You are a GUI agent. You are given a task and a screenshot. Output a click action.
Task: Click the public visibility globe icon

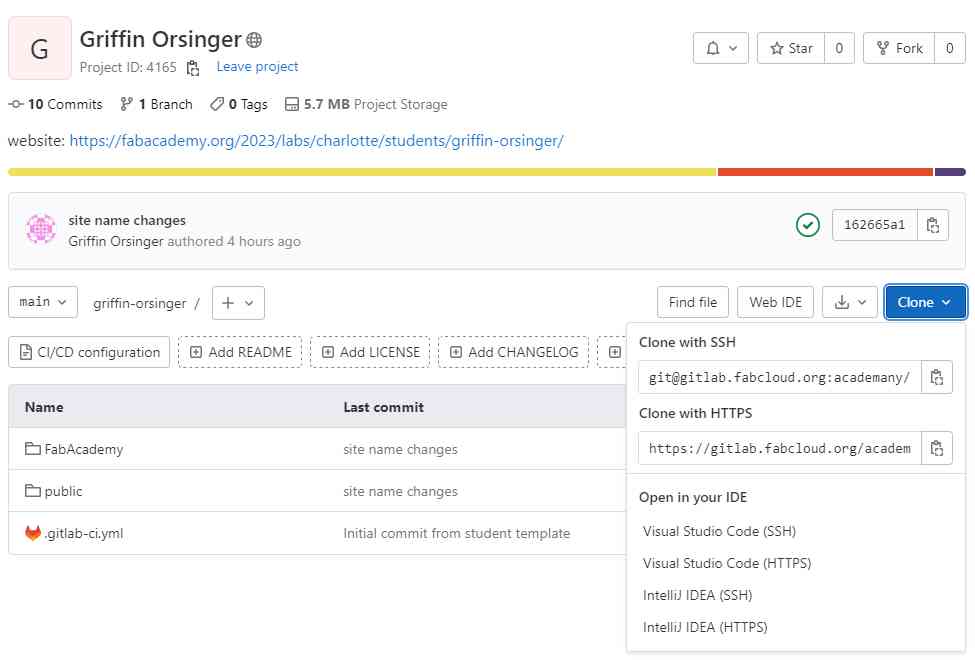click(254, 40)
